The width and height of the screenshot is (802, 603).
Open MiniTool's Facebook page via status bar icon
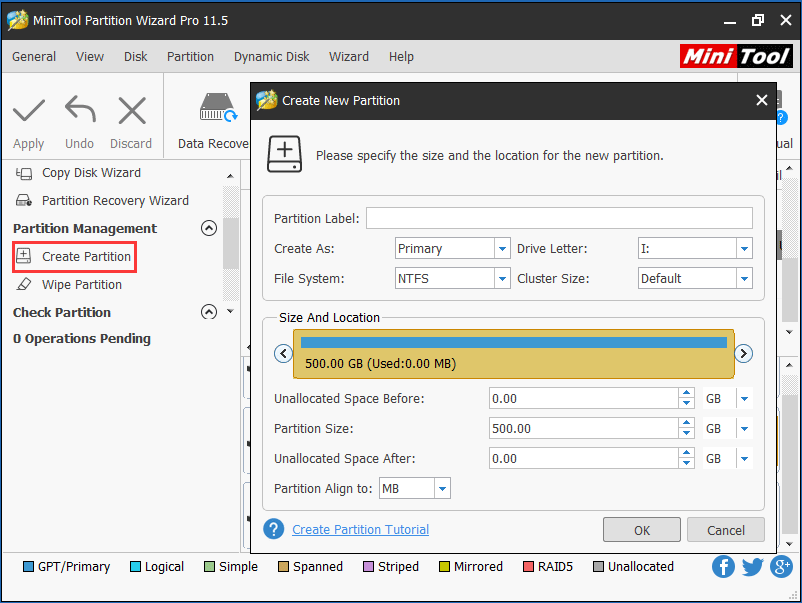723,567
